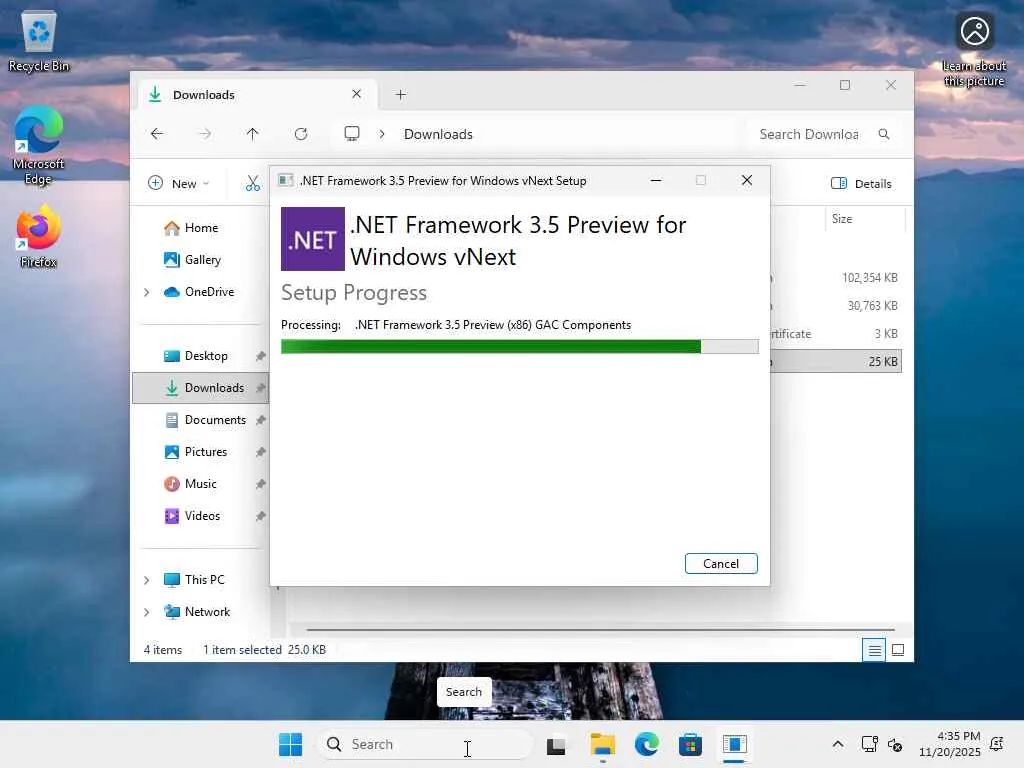Open File Explorer from taskbar
Screen dimensions: 1024x768
[x=602, y=744]
